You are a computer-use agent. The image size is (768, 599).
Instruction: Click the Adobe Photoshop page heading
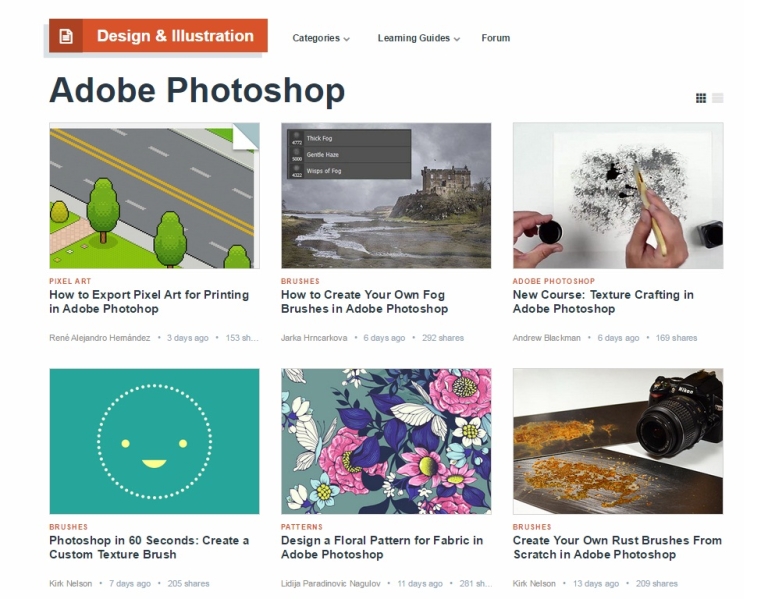(197, 91)
